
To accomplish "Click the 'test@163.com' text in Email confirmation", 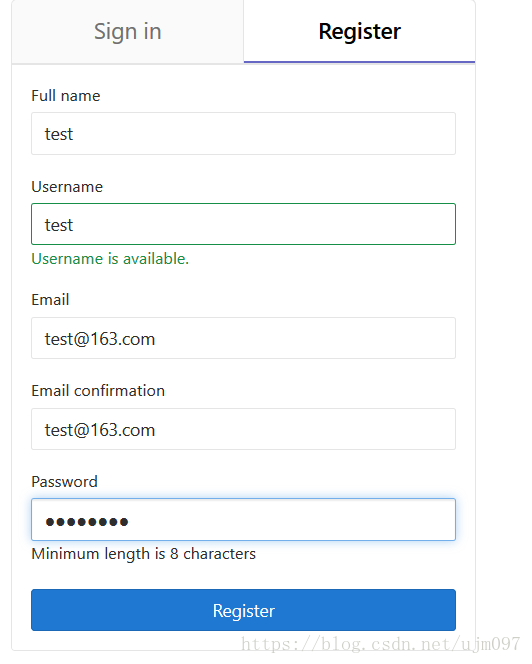I will point(100,430).
